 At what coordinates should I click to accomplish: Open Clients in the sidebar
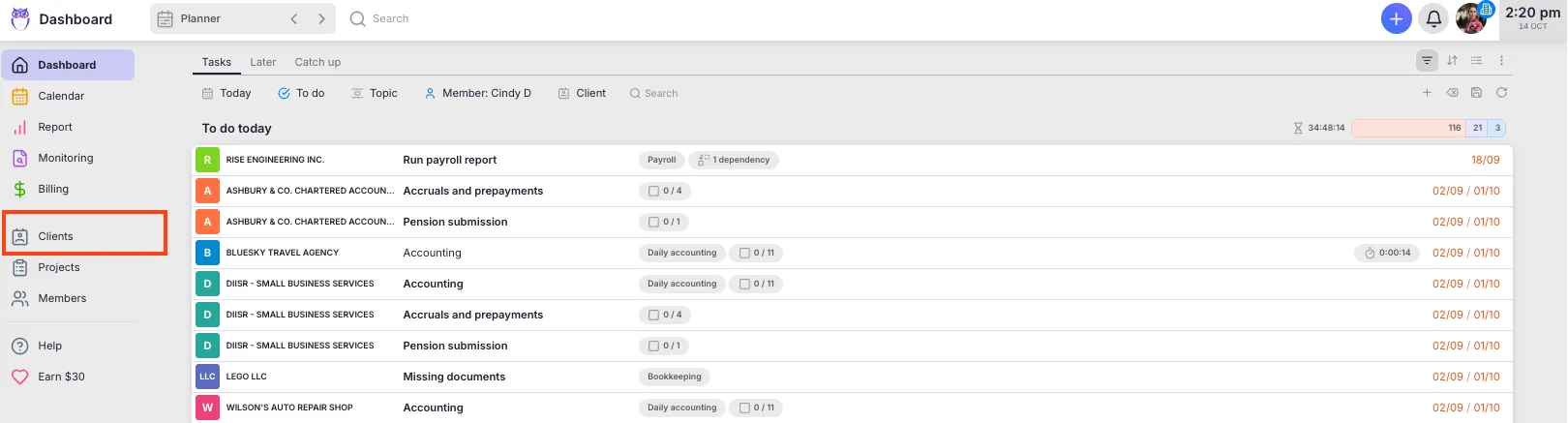click(56, 236)
